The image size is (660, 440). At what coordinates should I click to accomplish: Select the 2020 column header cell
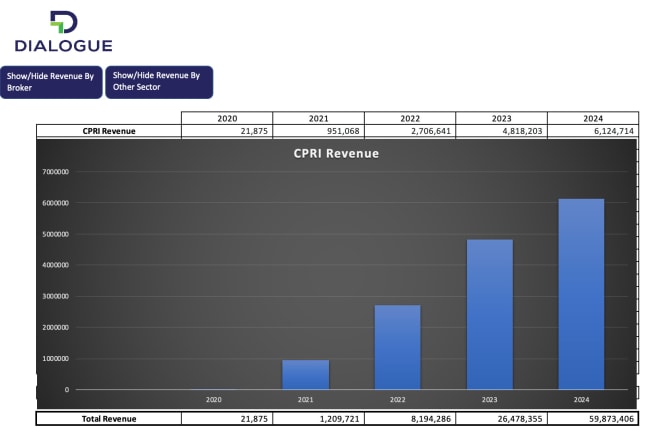[227, 118]
